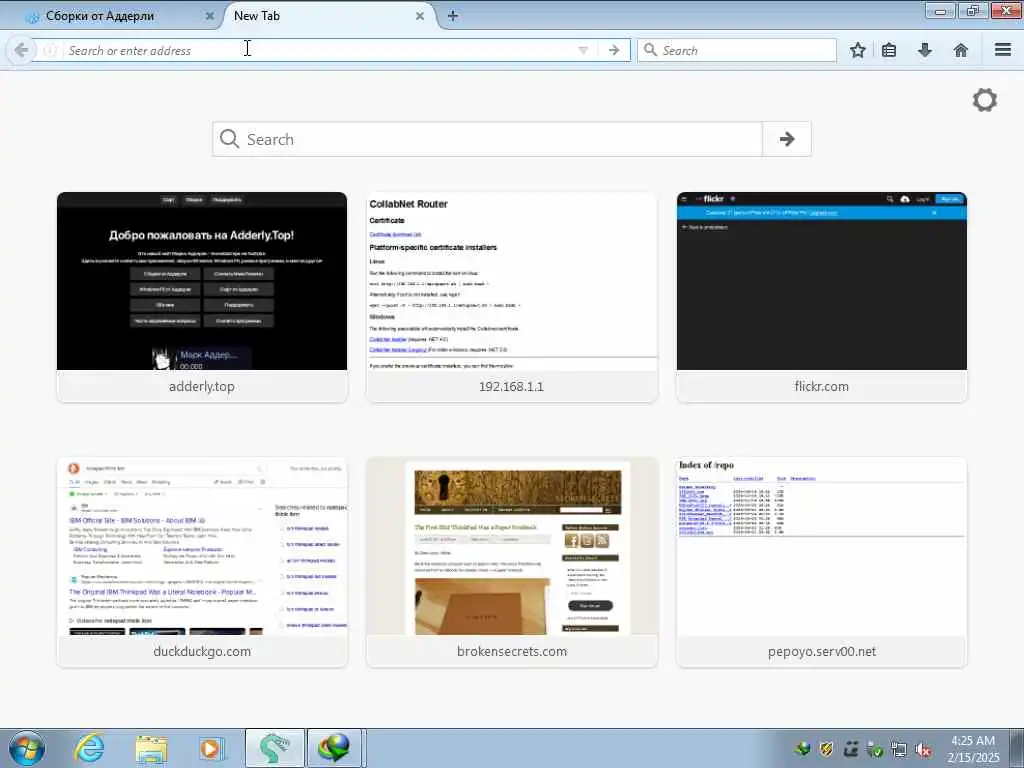Viewport: 1024px width, 768px height.
Task: Select the dragon browser taskbar button
Action: 274,748
